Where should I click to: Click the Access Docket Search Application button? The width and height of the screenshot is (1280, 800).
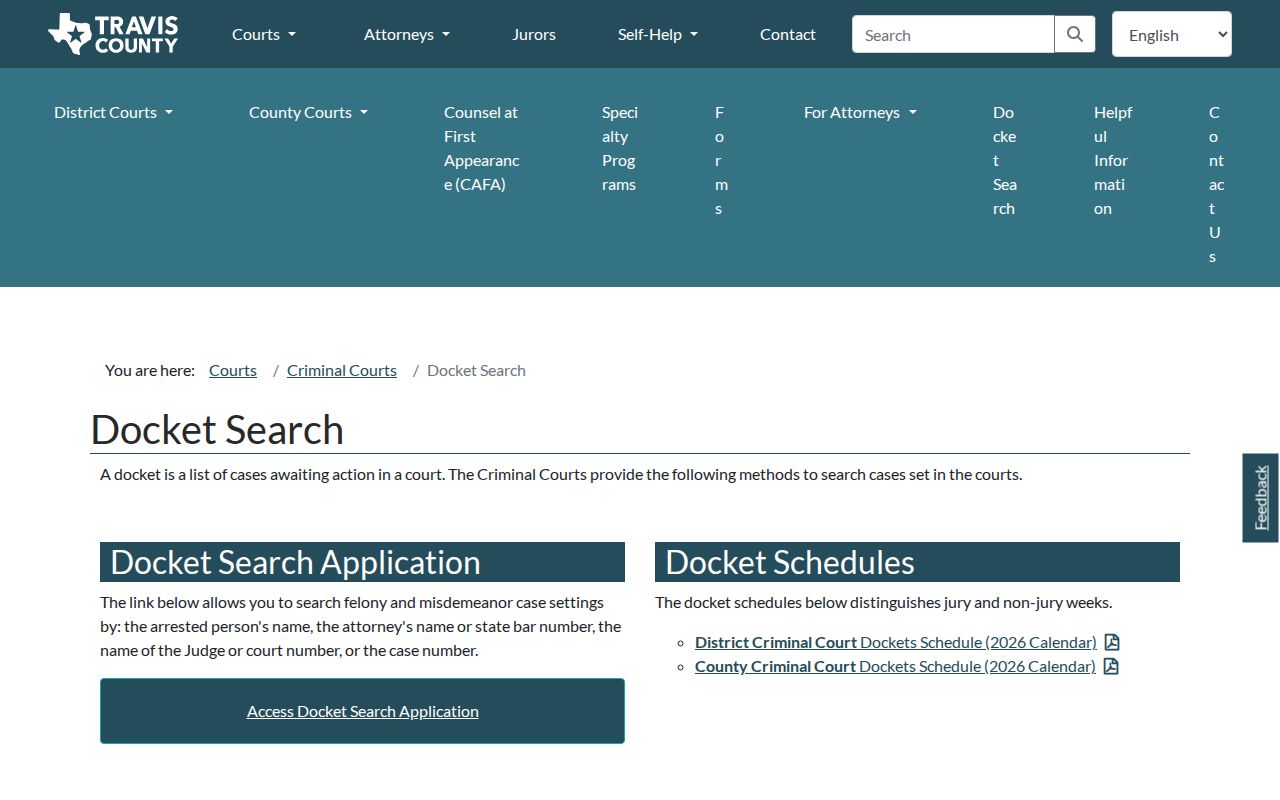pyautogui.click(x=362, y=711)
